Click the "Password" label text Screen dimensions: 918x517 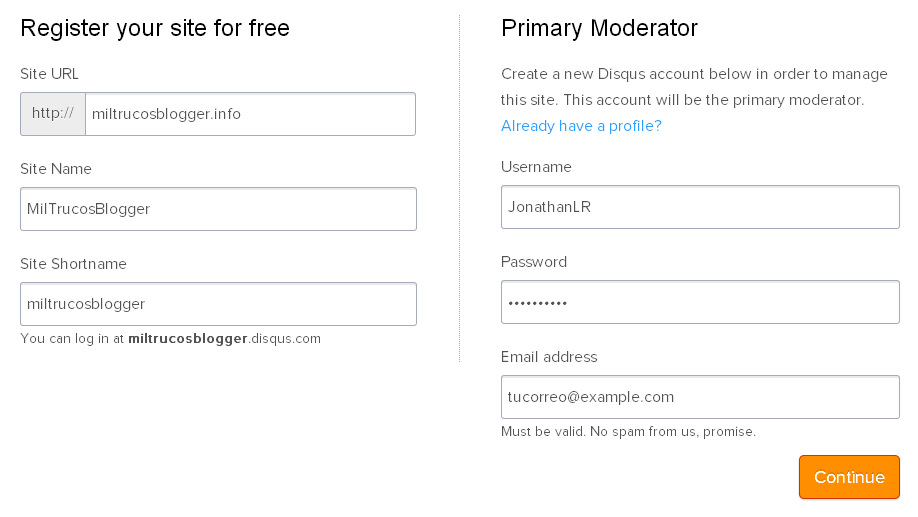534,262
